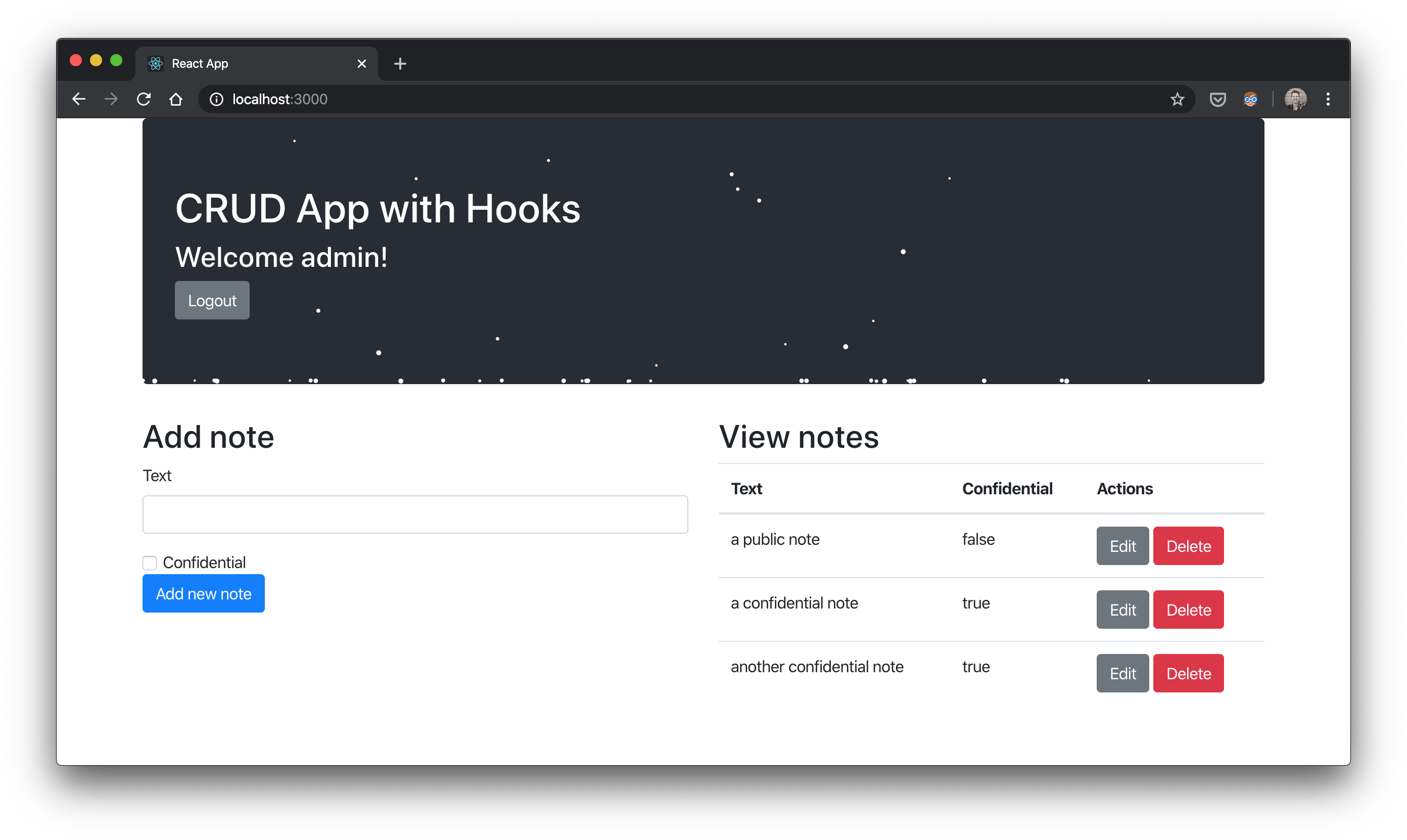Edit the 'another confidential note' row
The height and width of the screenshot is (840, 1407).
point(1122,673)
